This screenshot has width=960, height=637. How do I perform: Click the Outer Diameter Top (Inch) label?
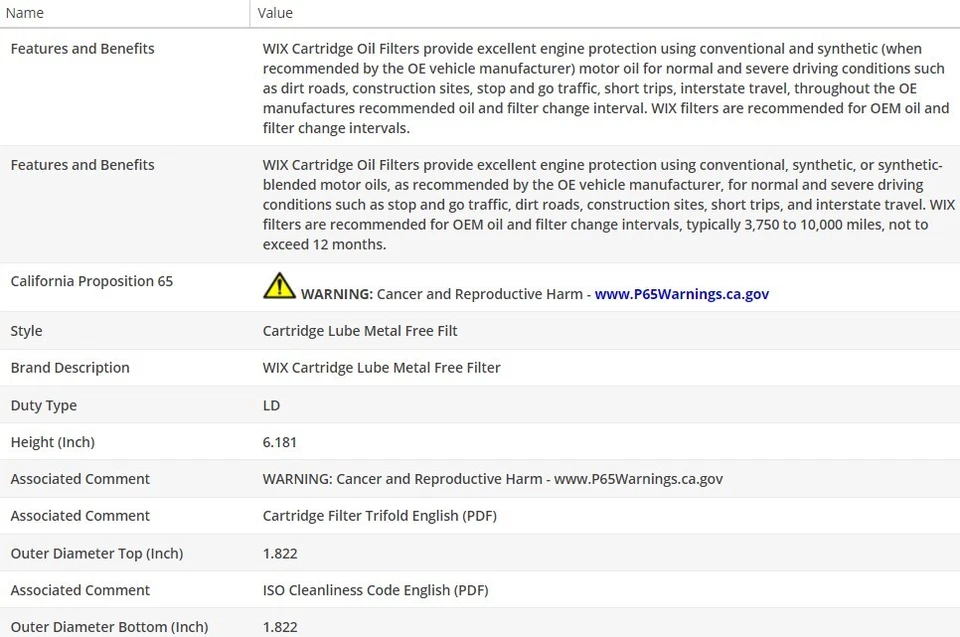click(x=97, y=553)
